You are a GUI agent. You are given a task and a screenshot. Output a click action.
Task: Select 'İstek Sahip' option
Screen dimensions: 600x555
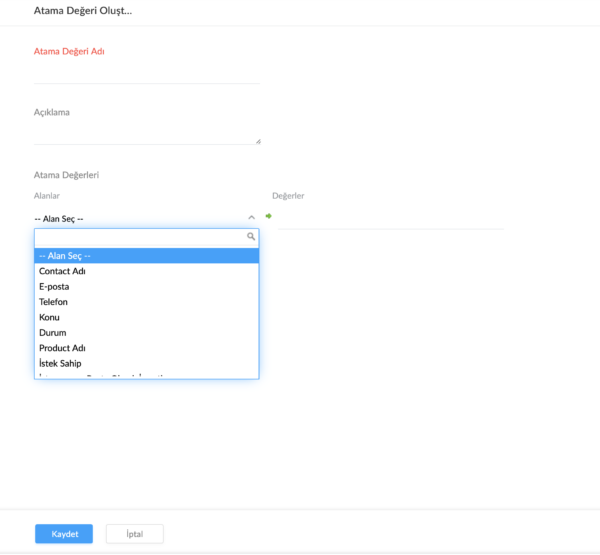(146, 363)
